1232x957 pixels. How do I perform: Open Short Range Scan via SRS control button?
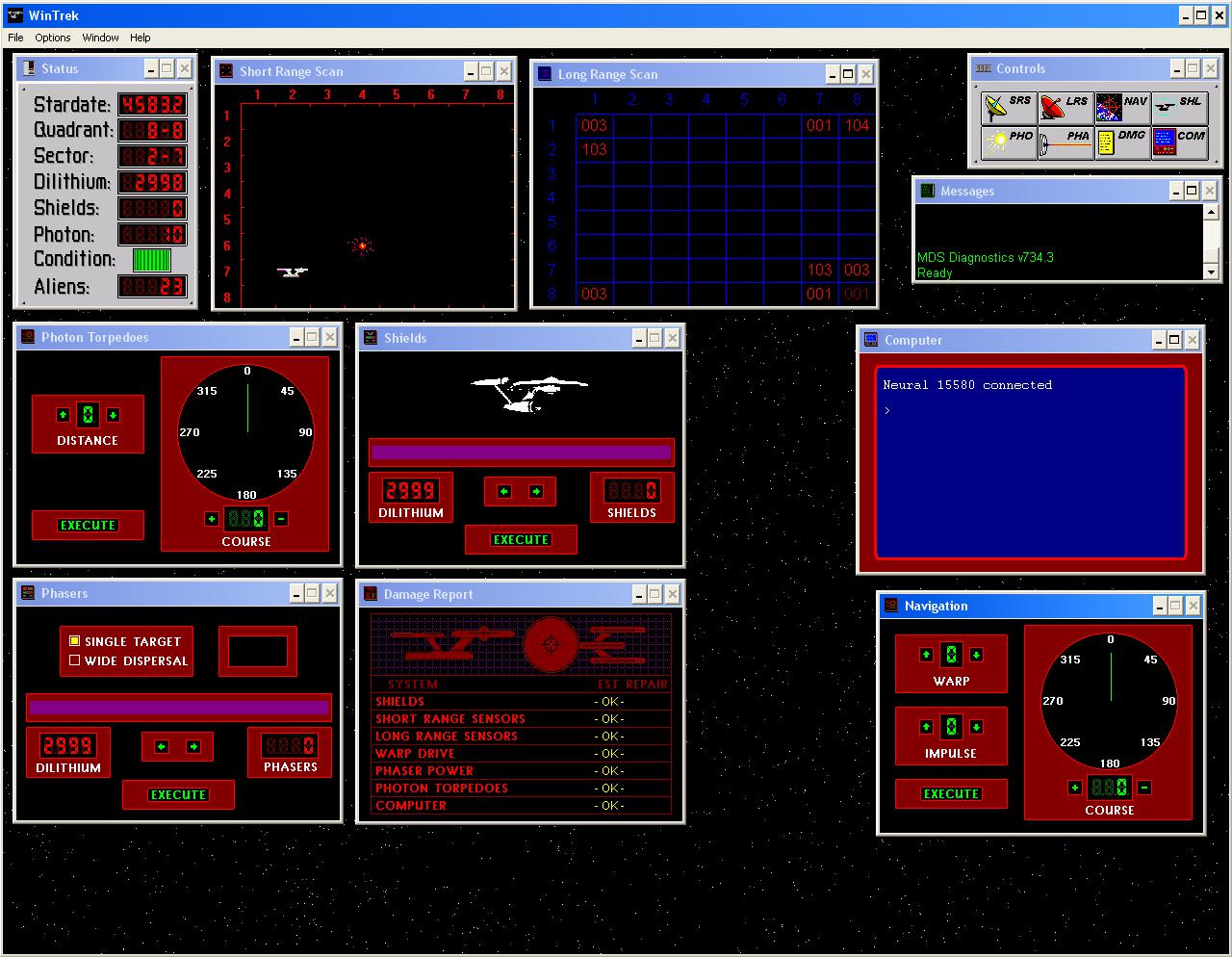1009,108
